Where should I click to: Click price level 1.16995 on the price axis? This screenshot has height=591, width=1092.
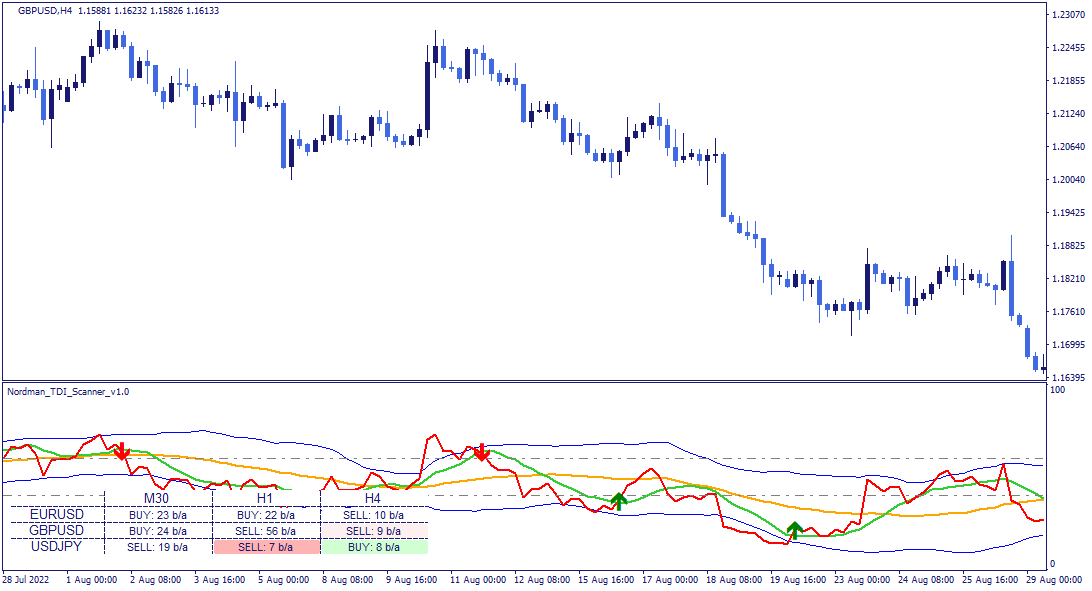[1068, 345]
